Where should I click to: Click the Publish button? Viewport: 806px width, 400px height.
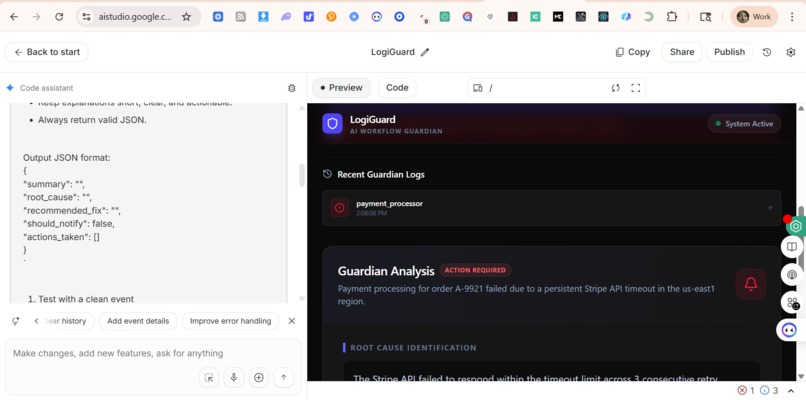pos(729,52)
